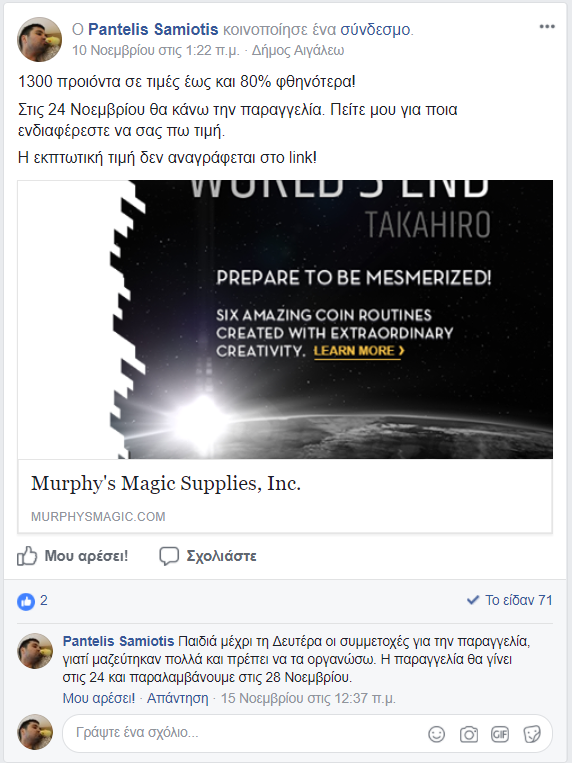Open the sticker picker icon
572x763 pixels.
(x=532, y=734)
